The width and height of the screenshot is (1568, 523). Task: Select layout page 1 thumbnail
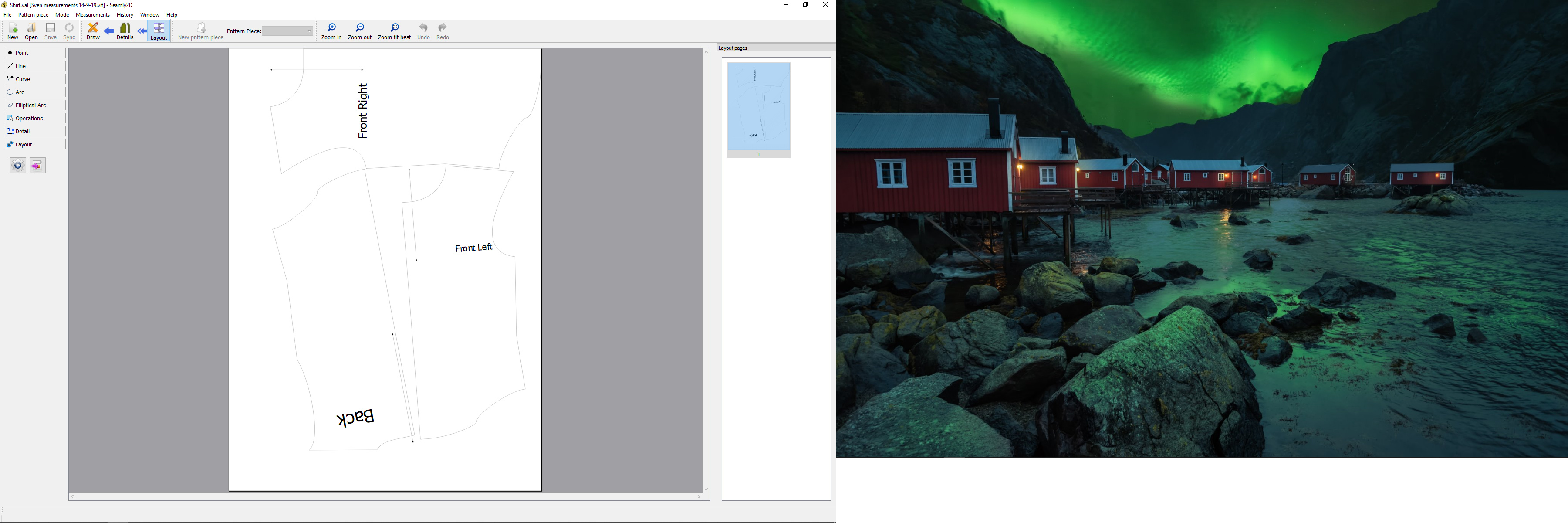(x=758, y=109)
